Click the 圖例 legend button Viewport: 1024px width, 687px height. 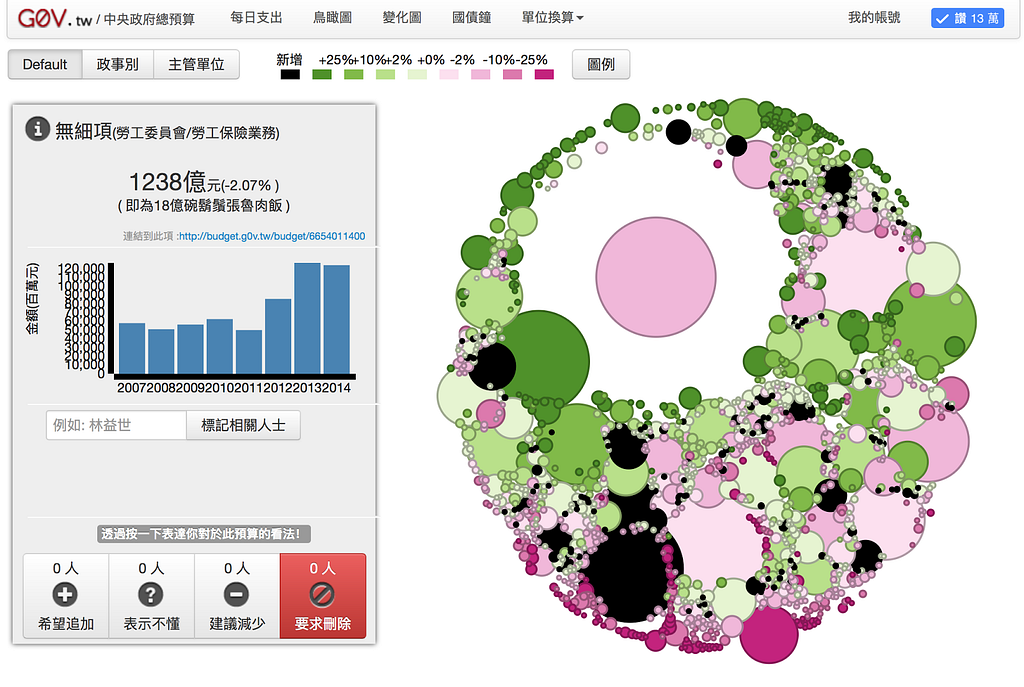pyautogui.click(x=601, y=65)
